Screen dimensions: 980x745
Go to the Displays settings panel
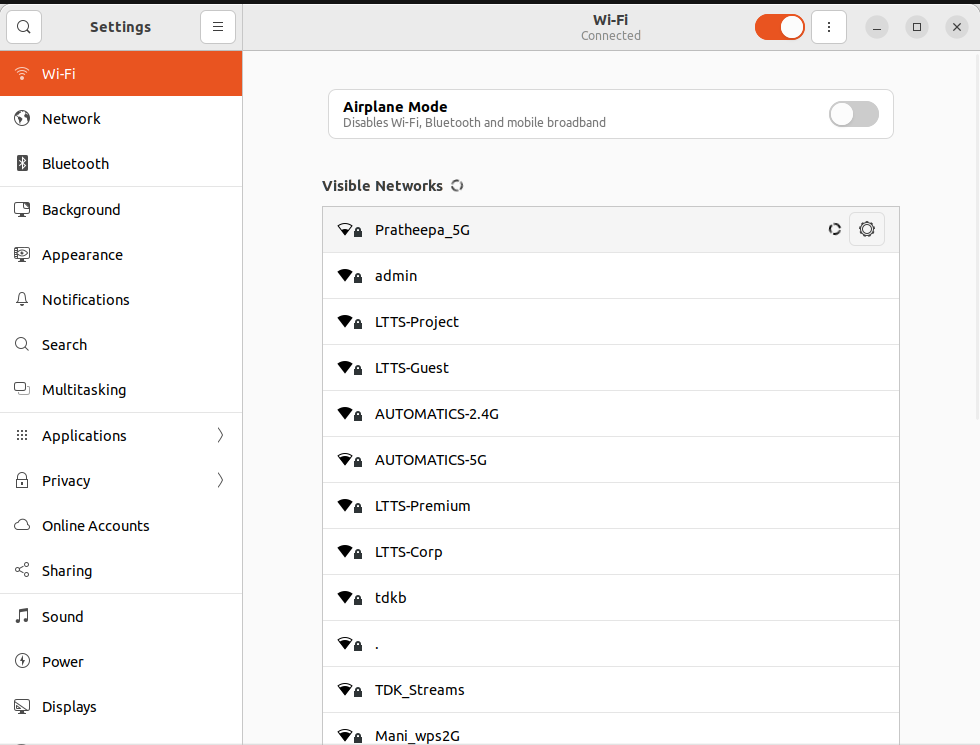click(x=69, y=707)
